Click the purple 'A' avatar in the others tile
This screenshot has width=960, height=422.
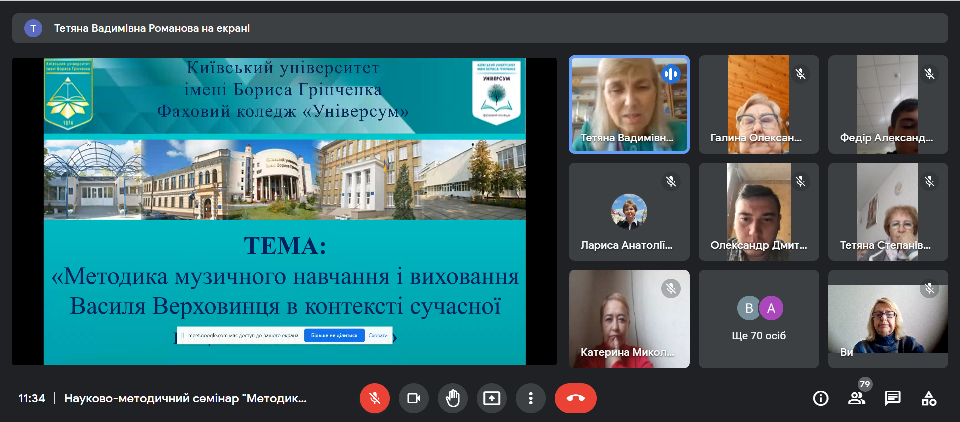click(x=771, y=308)
